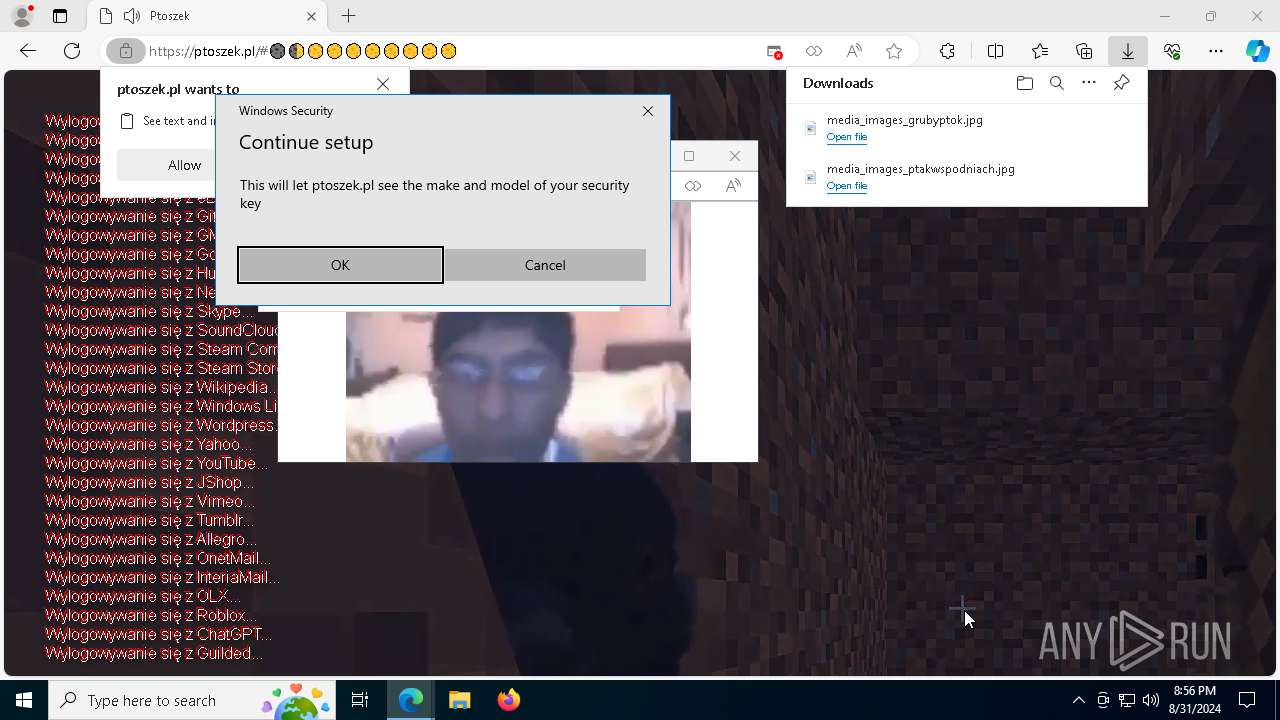
Task: Mute the Ptoszek tab audio icon
Action: [x=131, y=16]
